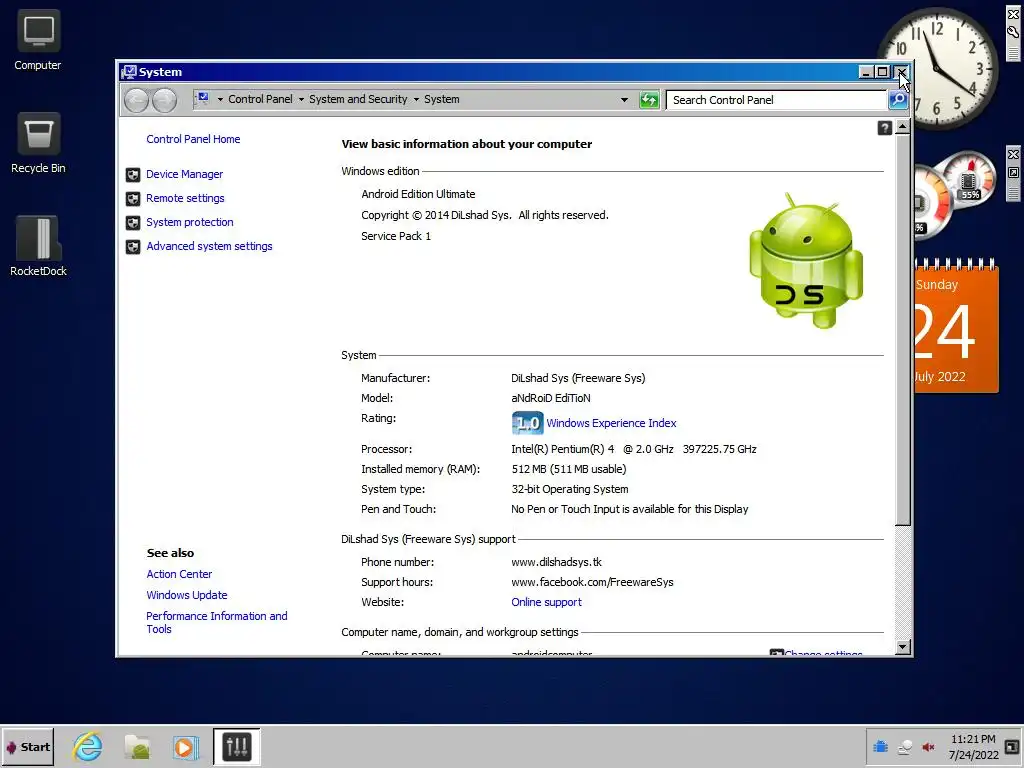Click the scrollbar up arrow
This screenshot has height=768, width=1024.
tap(903, 127)
